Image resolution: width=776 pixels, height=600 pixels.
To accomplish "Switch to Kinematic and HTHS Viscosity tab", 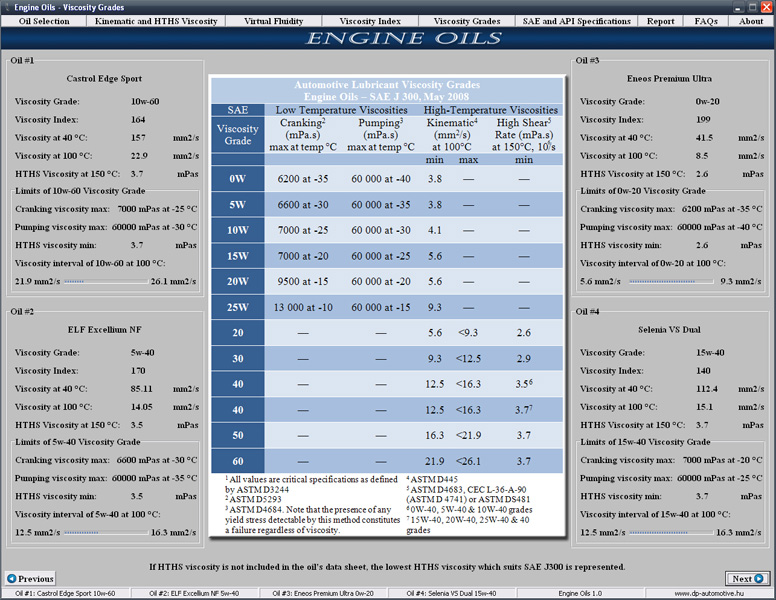I will [x=156, y=21].
